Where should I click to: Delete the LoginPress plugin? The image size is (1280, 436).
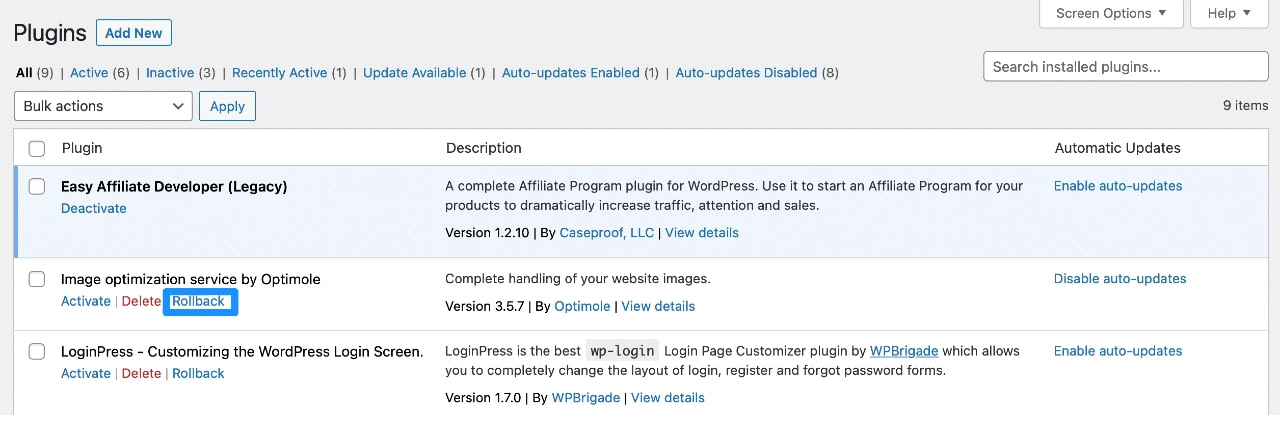[x=141, y=374]
